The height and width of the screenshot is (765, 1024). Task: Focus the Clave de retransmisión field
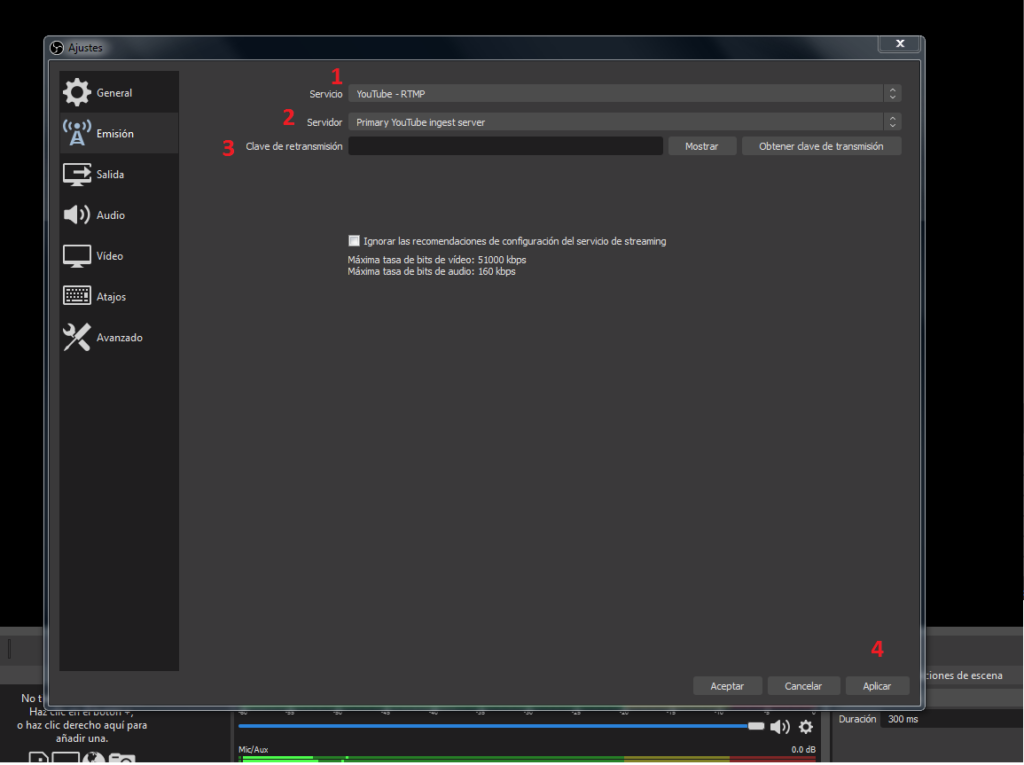point(505,146)
